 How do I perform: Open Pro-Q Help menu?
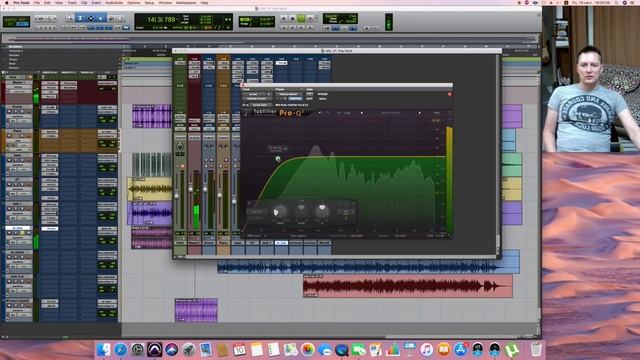click(436, 113)
